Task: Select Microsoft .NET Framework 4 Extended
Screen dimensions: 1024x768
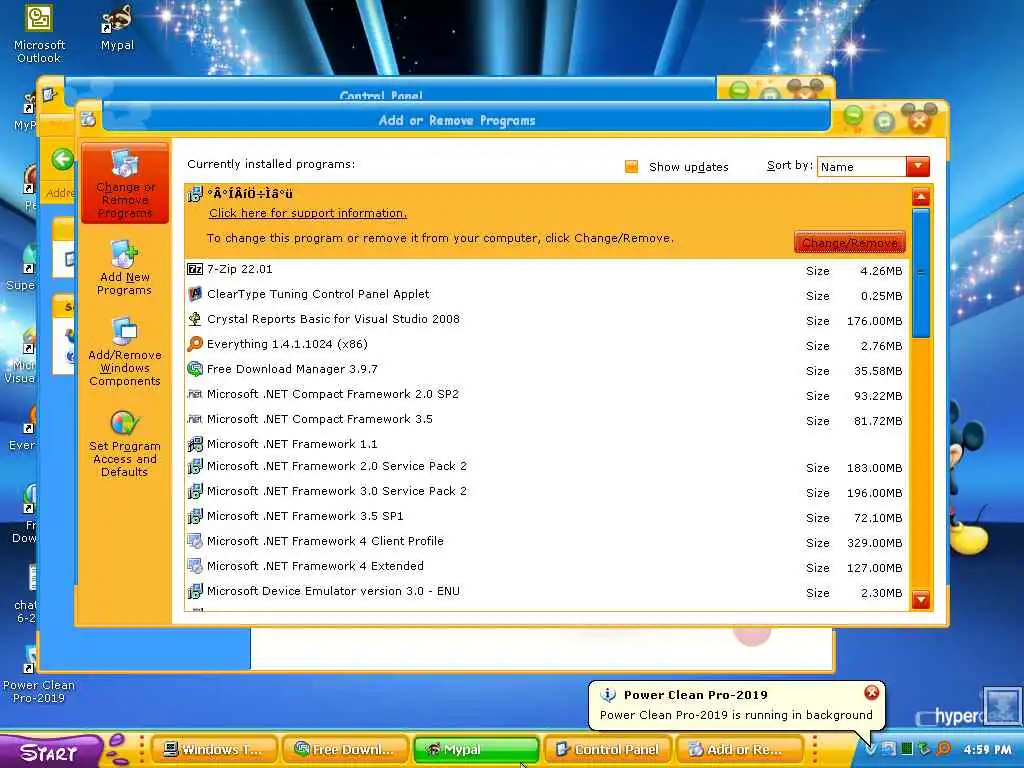Action: [547, 566]
